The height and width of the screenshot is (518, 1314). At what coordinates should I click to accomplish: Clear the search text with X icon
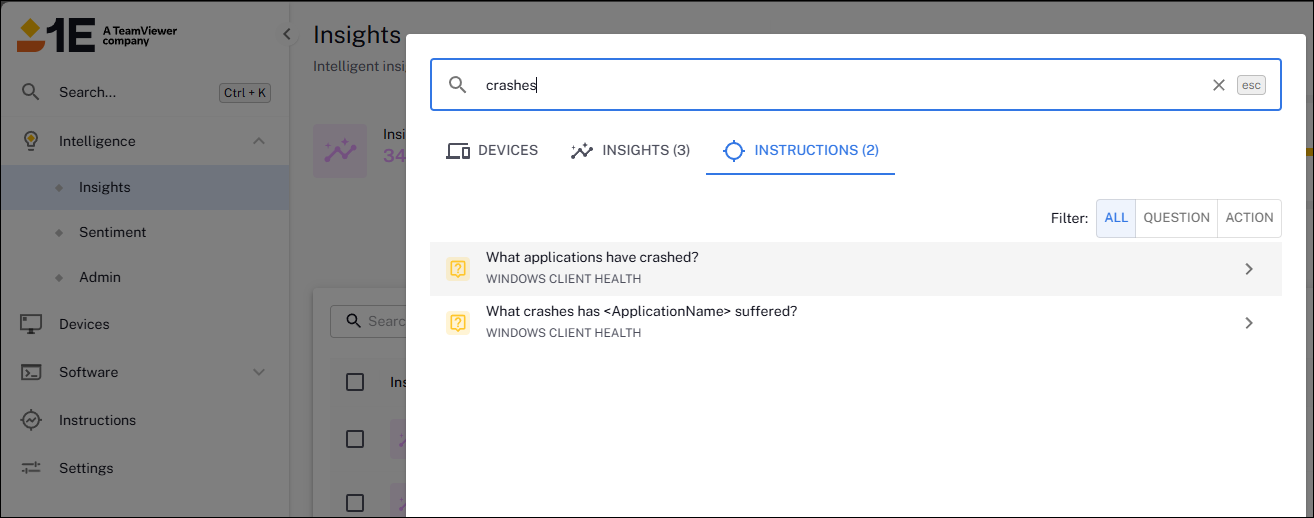point(1218,85)
